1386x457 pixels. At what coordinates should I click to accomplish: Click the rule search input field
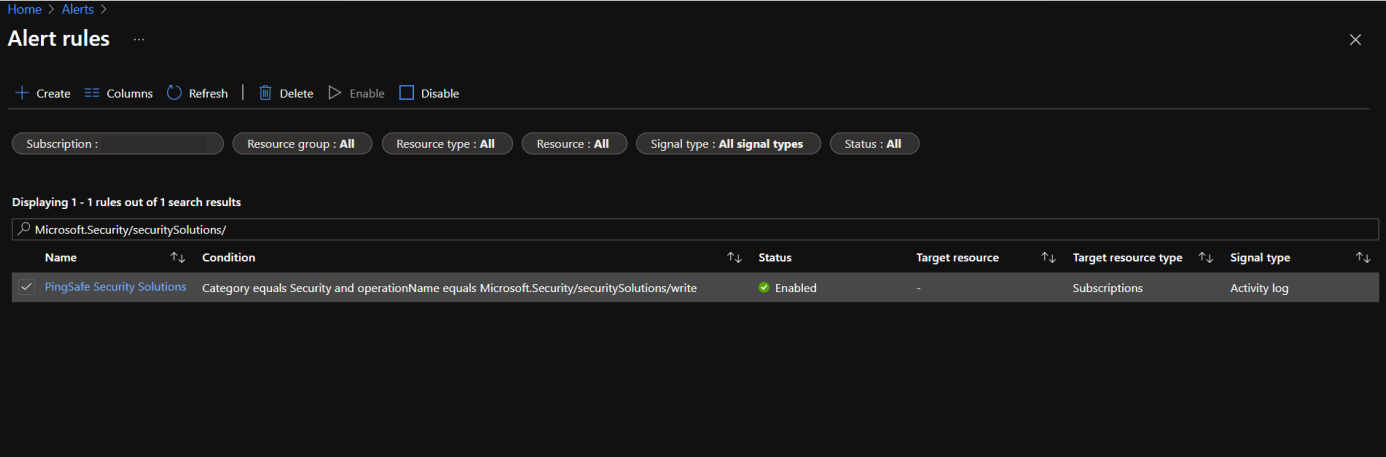(690, 229)
